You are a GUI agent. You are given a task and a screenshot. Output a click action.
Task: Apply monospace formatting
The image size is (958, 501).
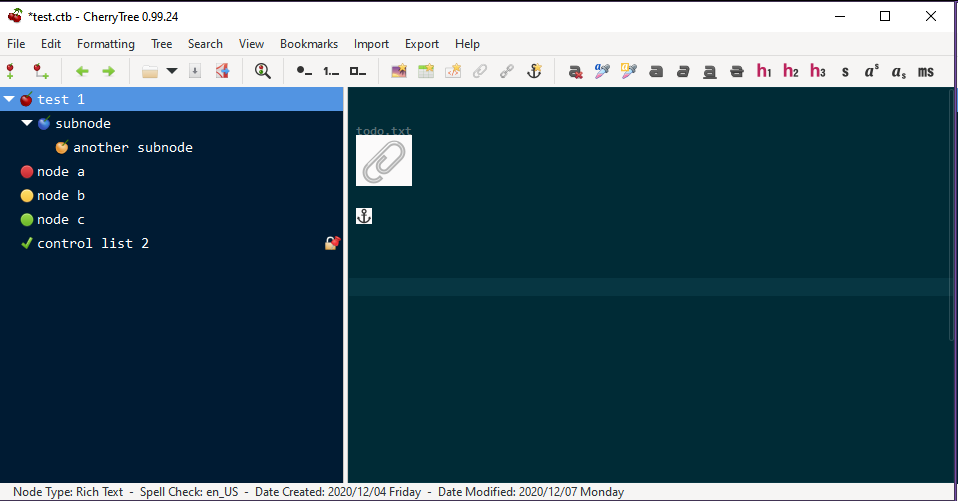[x=926, y=72]
